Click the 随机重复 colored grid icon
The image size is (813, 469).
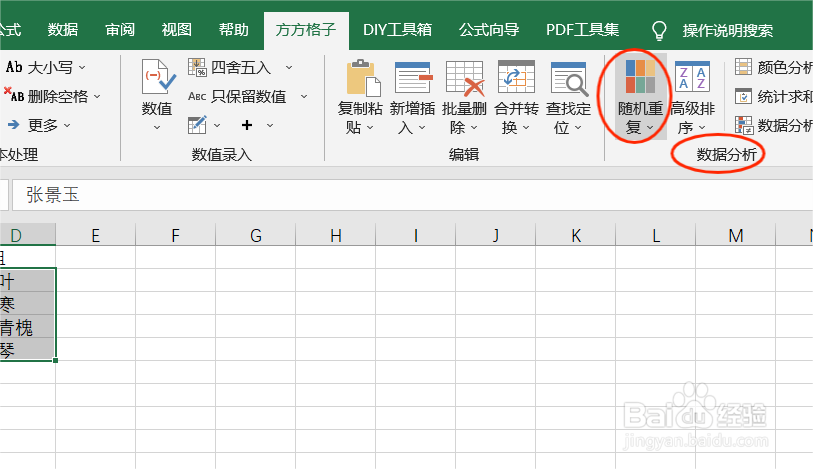point(640,76)
